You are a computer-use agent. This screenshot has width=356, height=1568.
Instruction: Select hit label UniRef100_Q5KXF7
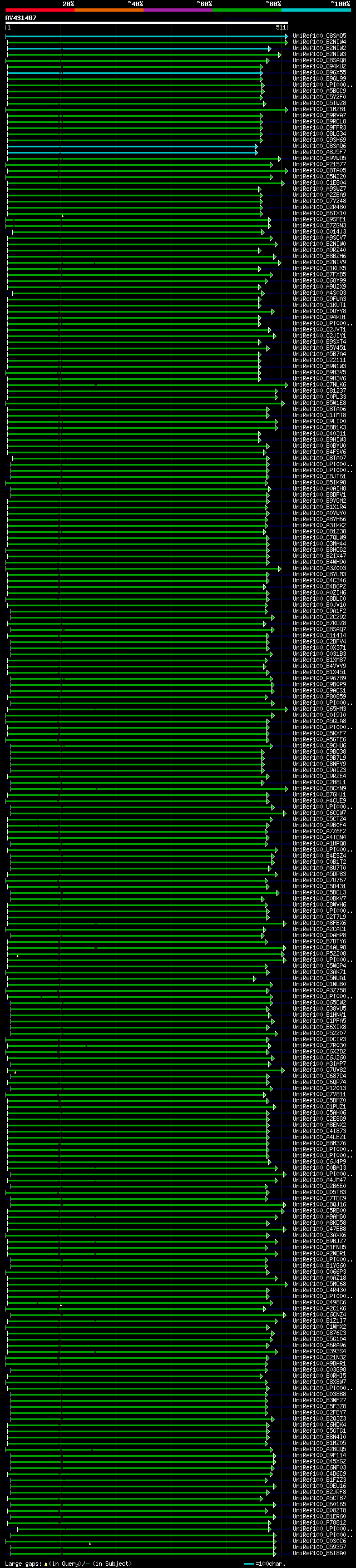coord(319,733)
